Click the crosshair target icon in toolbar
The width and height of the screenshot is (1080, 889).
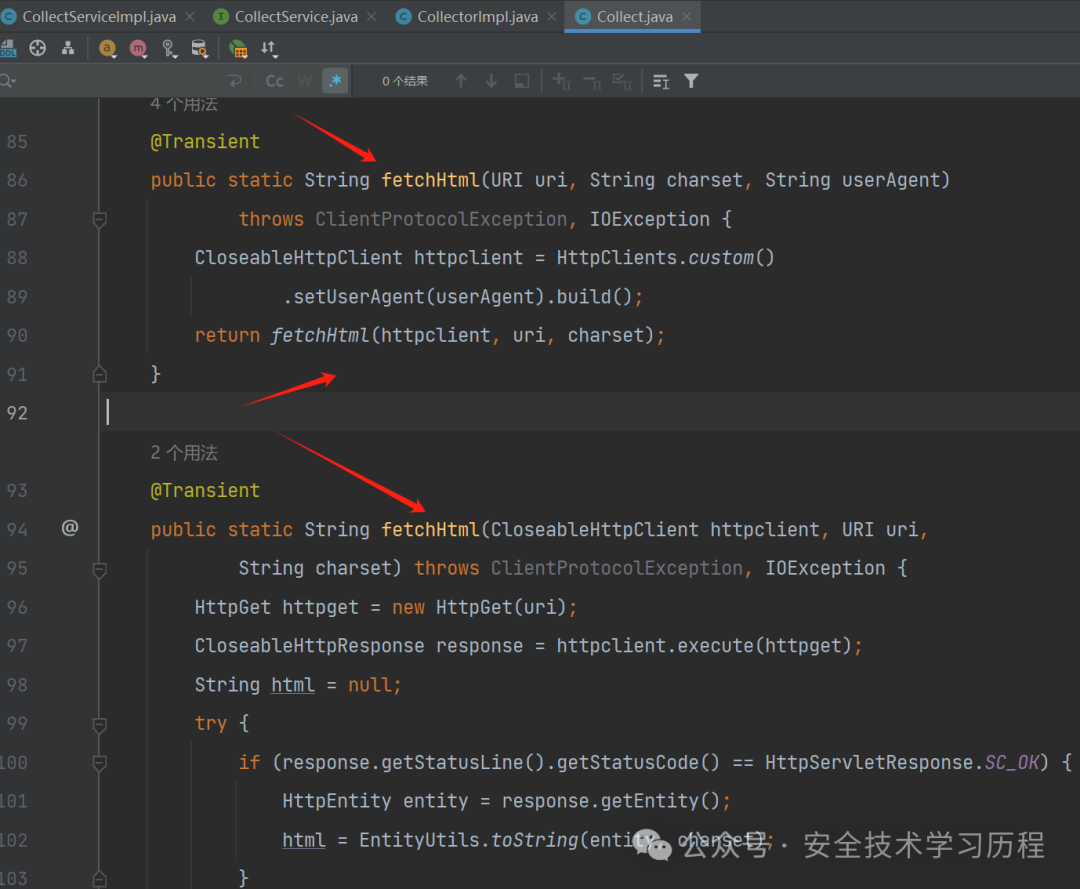point(38,48)
